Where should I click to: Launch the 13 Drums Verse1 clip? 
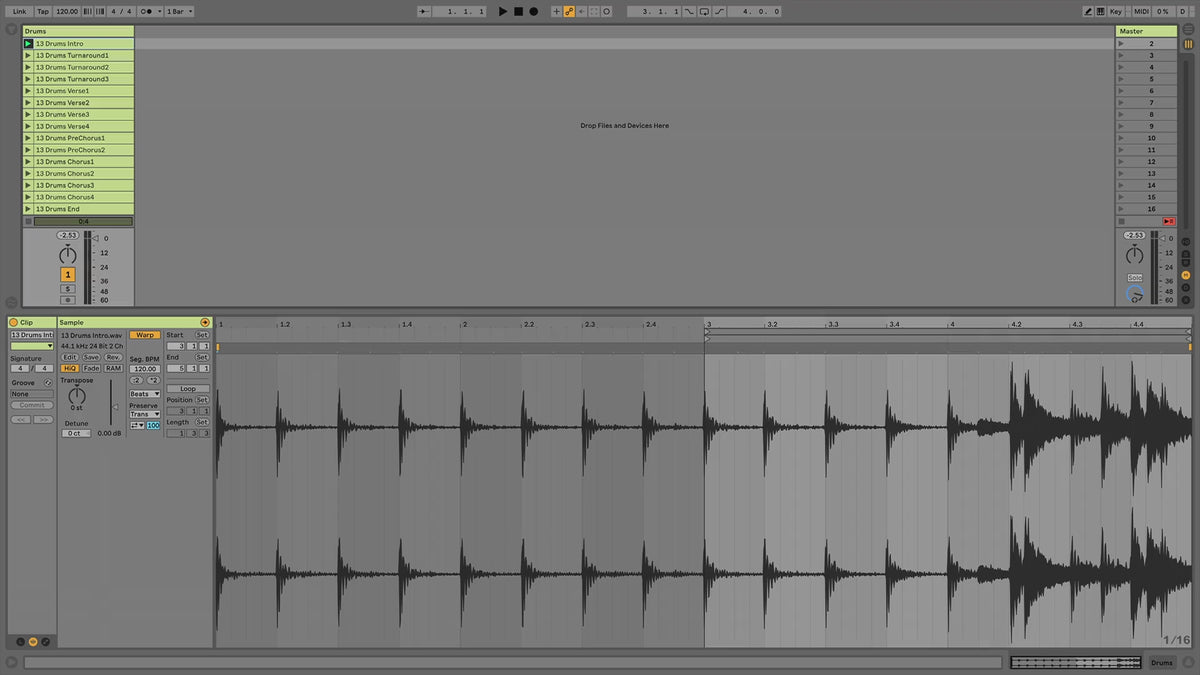[x=28, y=91]
